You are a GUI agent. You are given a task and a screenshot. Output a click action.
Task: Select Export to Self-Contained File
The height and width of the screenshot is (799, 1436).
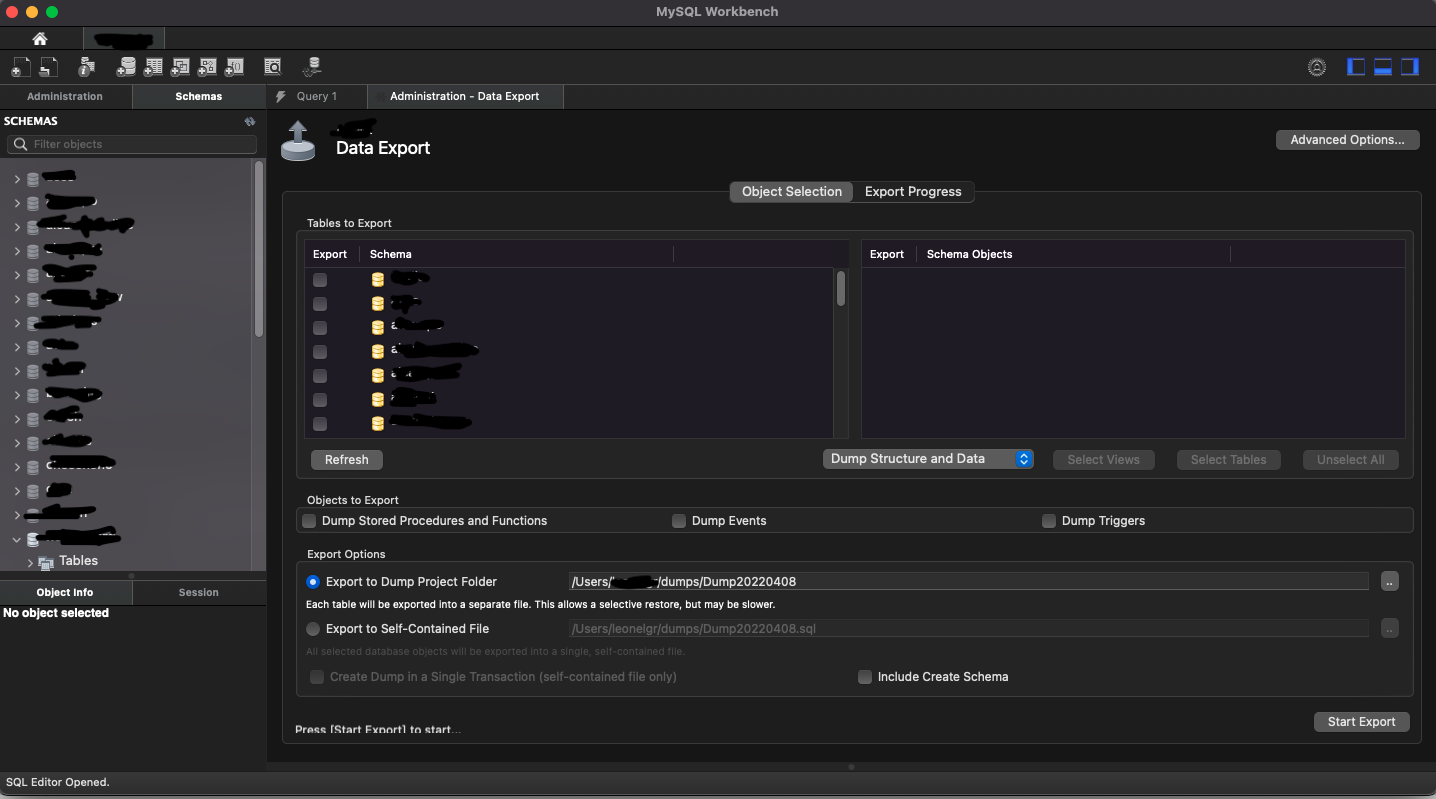(313, 629)
